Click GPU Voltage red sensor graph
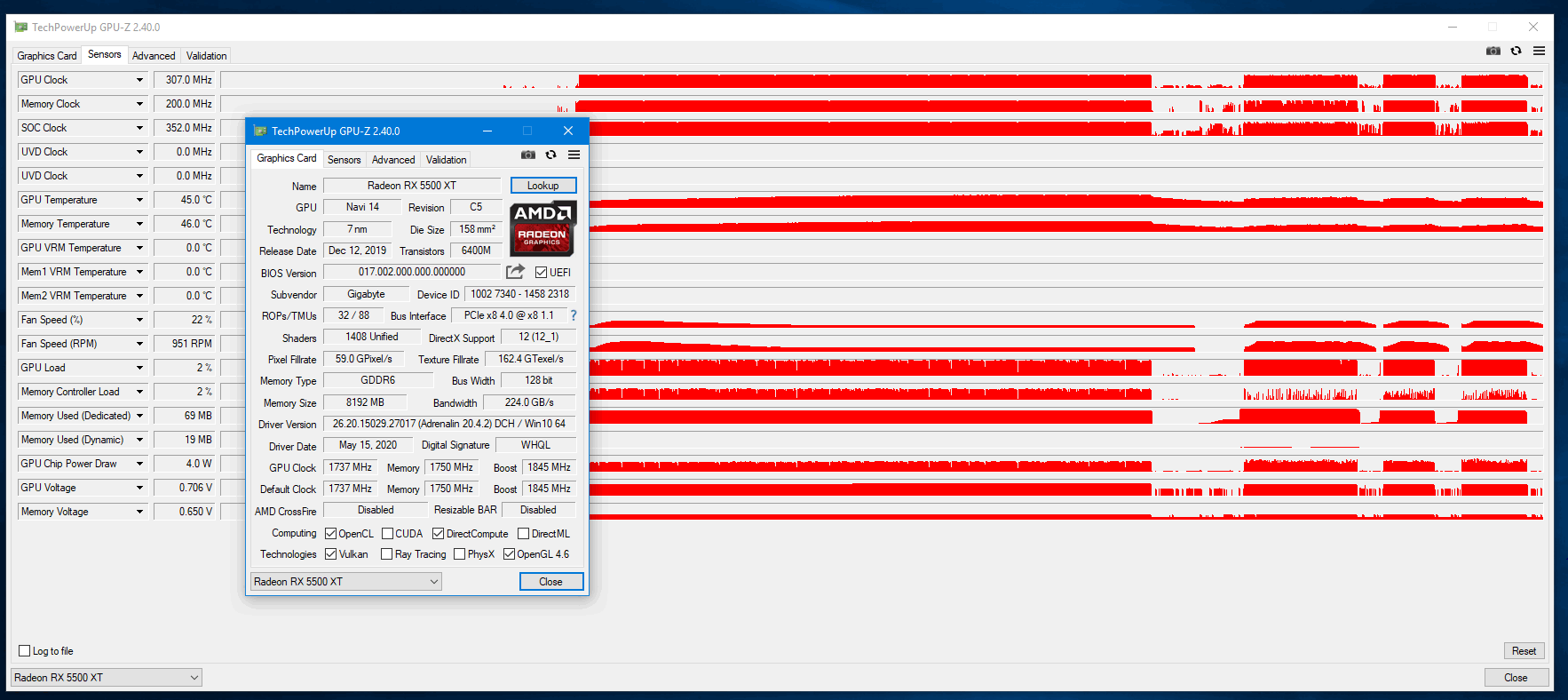This screenshot has height=700, width=1568. (x=882, y=488)
